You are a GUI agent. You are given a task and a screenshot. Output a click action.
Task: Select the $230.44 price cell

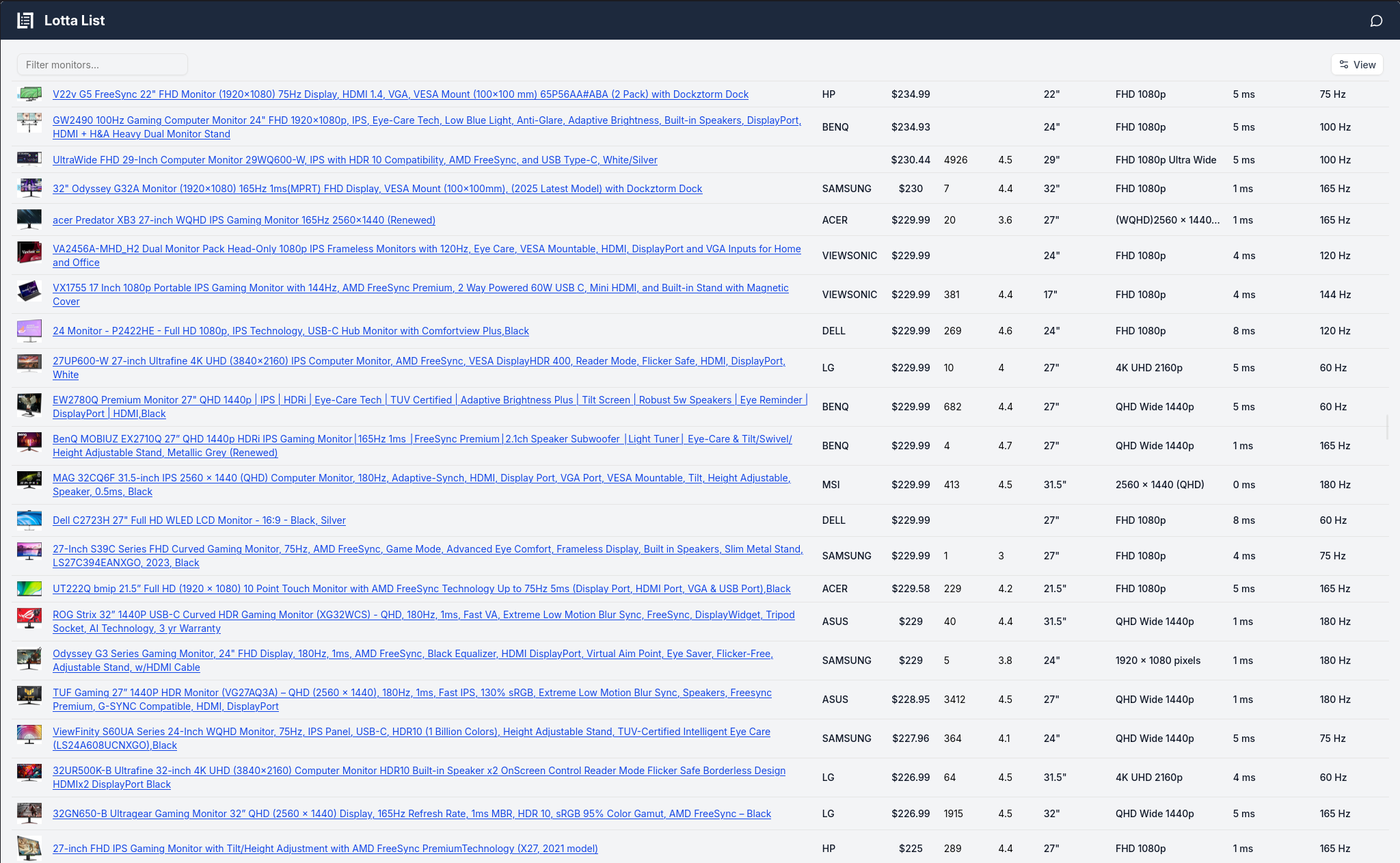[x=911, y=160]
